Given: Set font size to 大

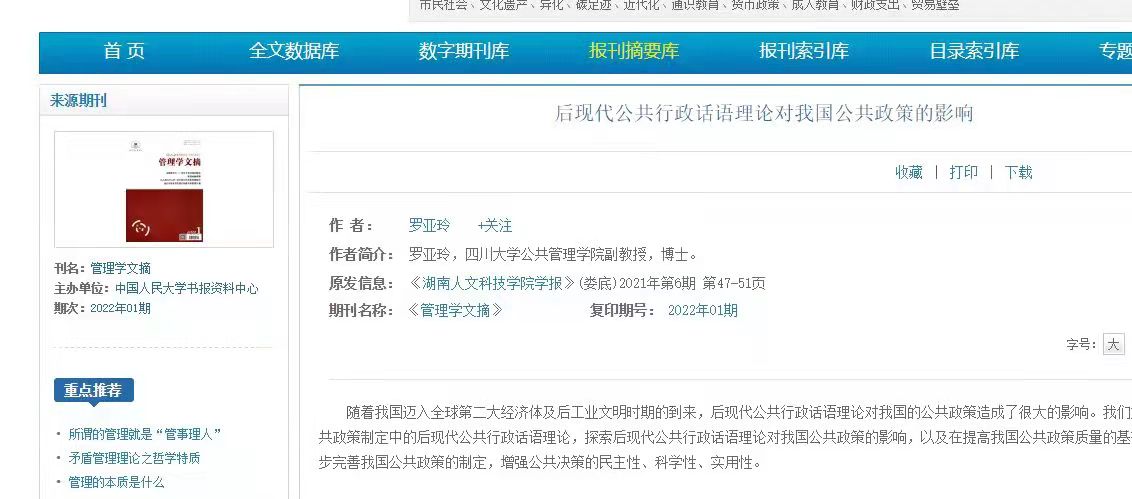Looking at the screenshot, I should click(1113, 345).
